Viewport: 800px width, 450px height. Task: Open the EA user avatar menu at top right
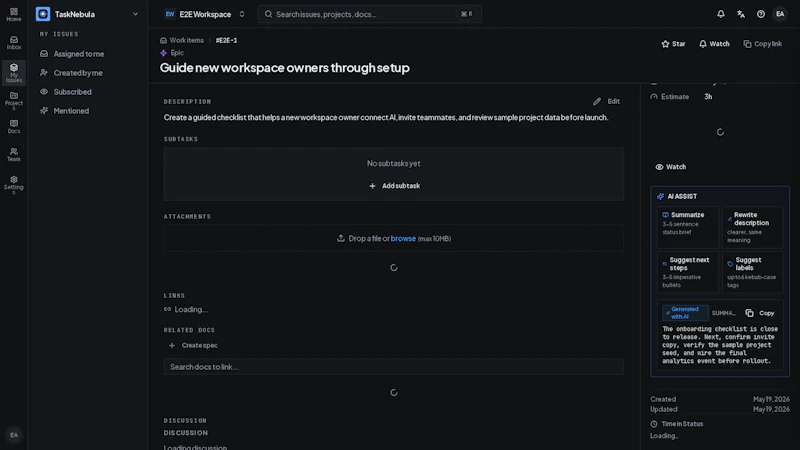pyautogui.click(x=780, y=14)
